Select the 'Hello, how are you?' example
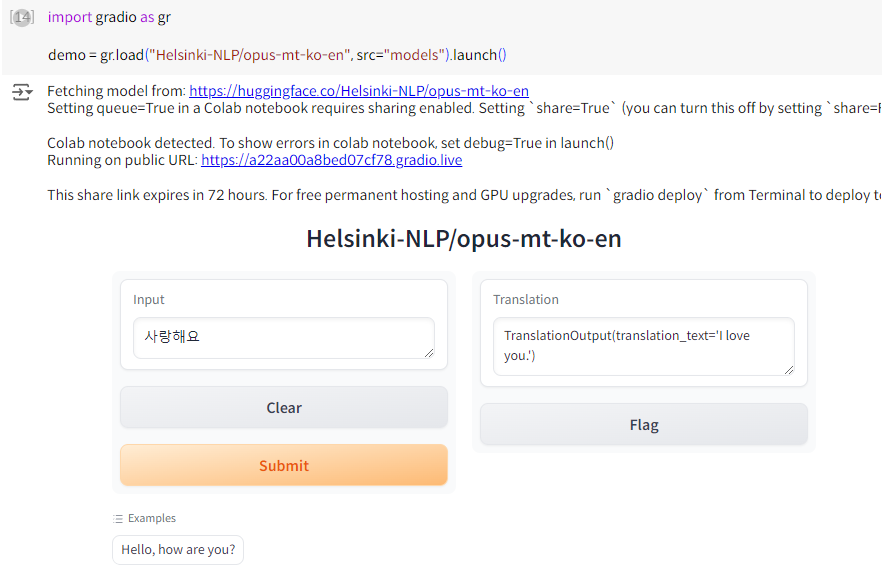885x577 pixels. click(178, 549)
